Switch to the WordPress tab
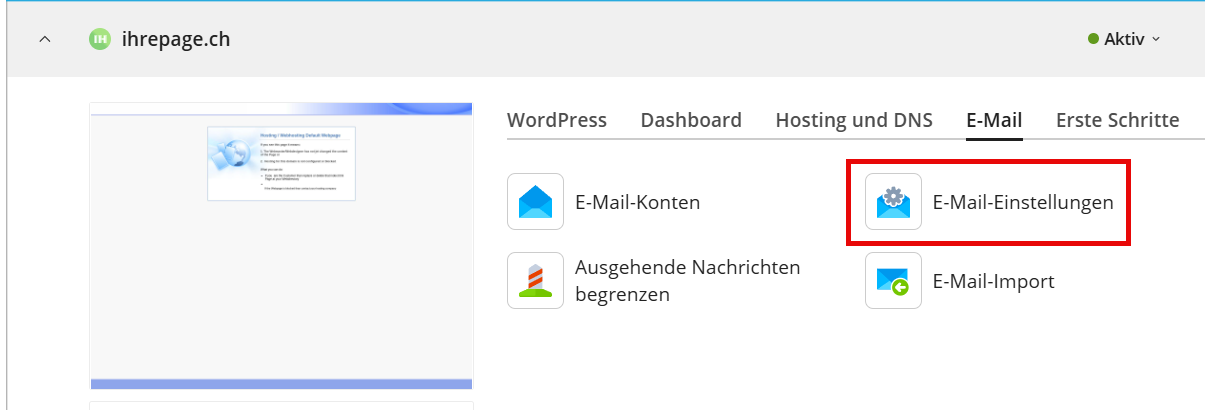The height and width of the screenshot is (410, 1205). point(556,121)
